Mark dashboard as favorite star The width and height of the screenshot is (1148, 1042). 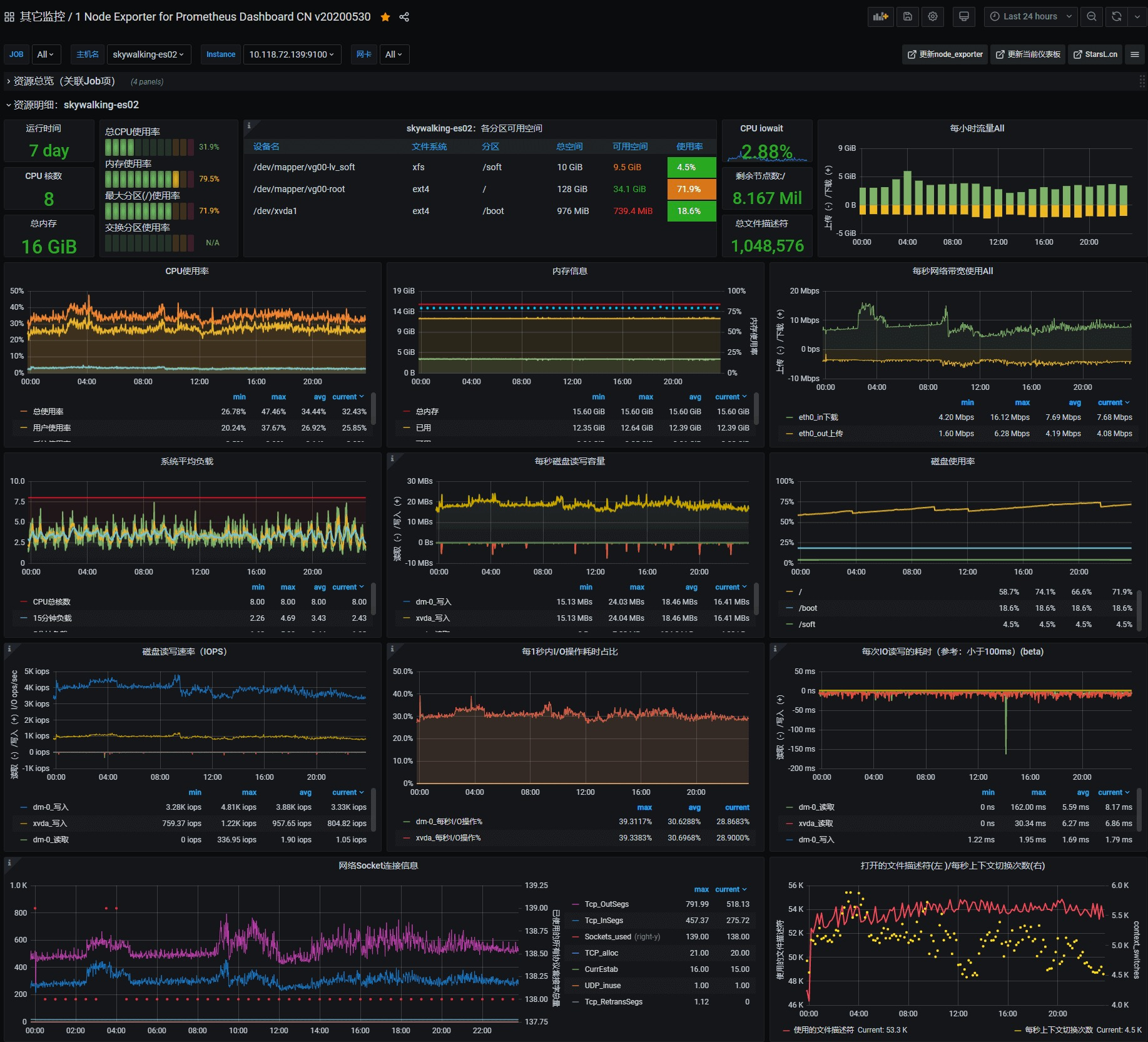point(385,17)
